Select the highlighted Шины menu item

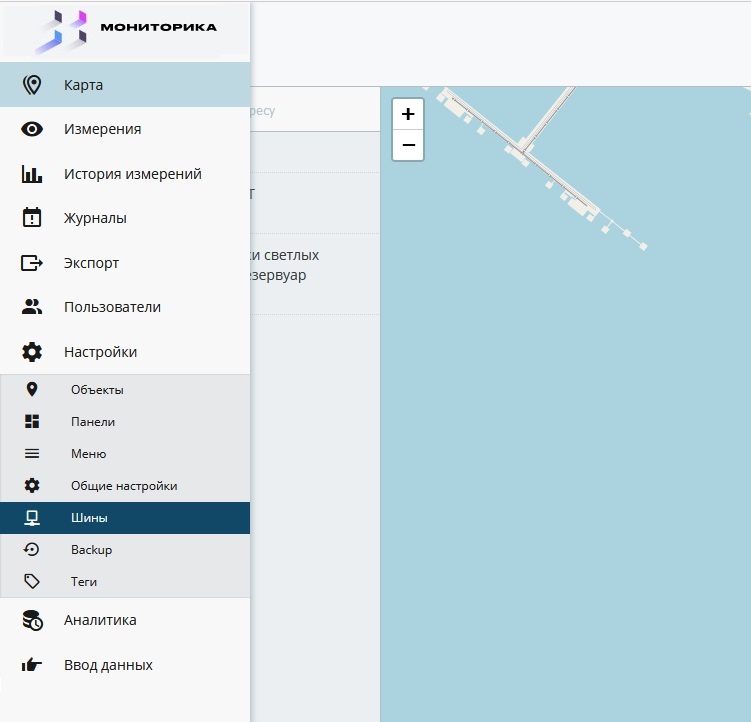89,518
